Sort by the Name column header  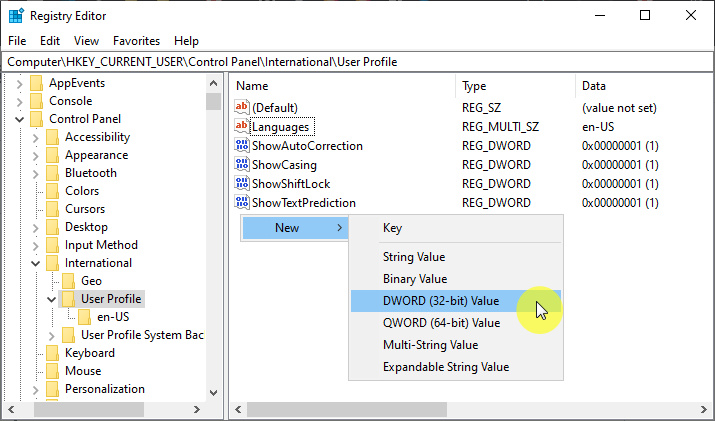(340, 86)
